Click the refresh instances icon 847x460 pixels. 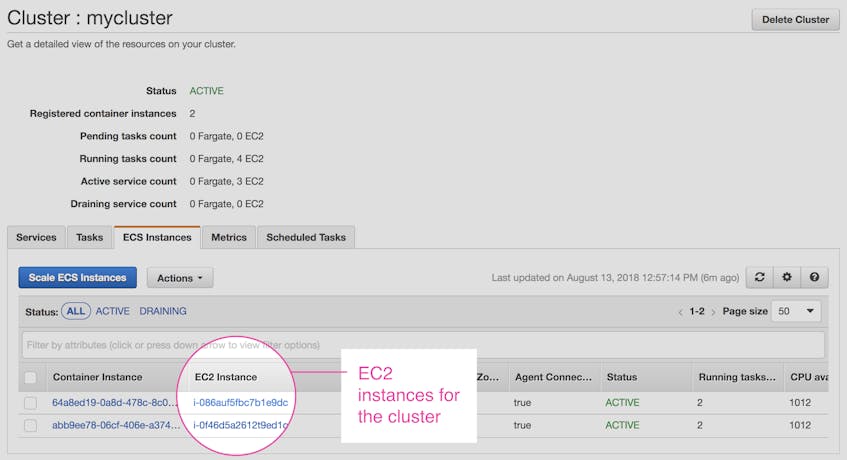tap(759, 278)
